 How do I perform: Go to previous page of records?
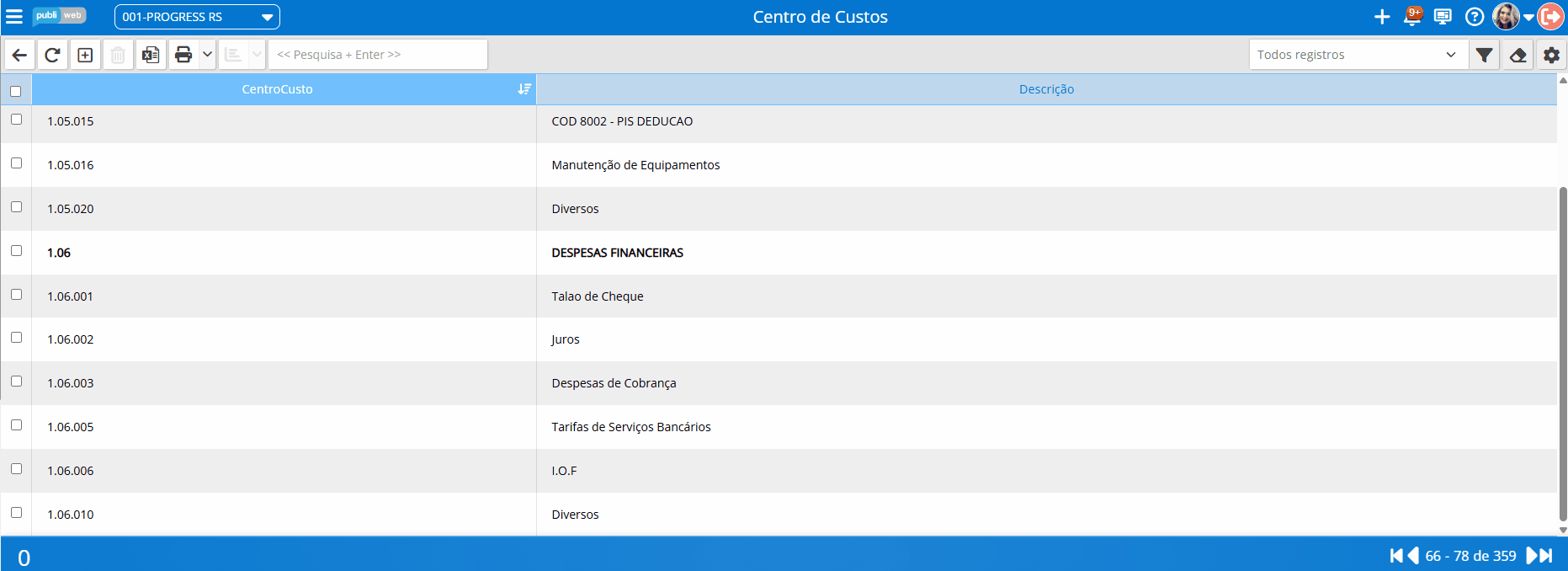pos(1413,556)
